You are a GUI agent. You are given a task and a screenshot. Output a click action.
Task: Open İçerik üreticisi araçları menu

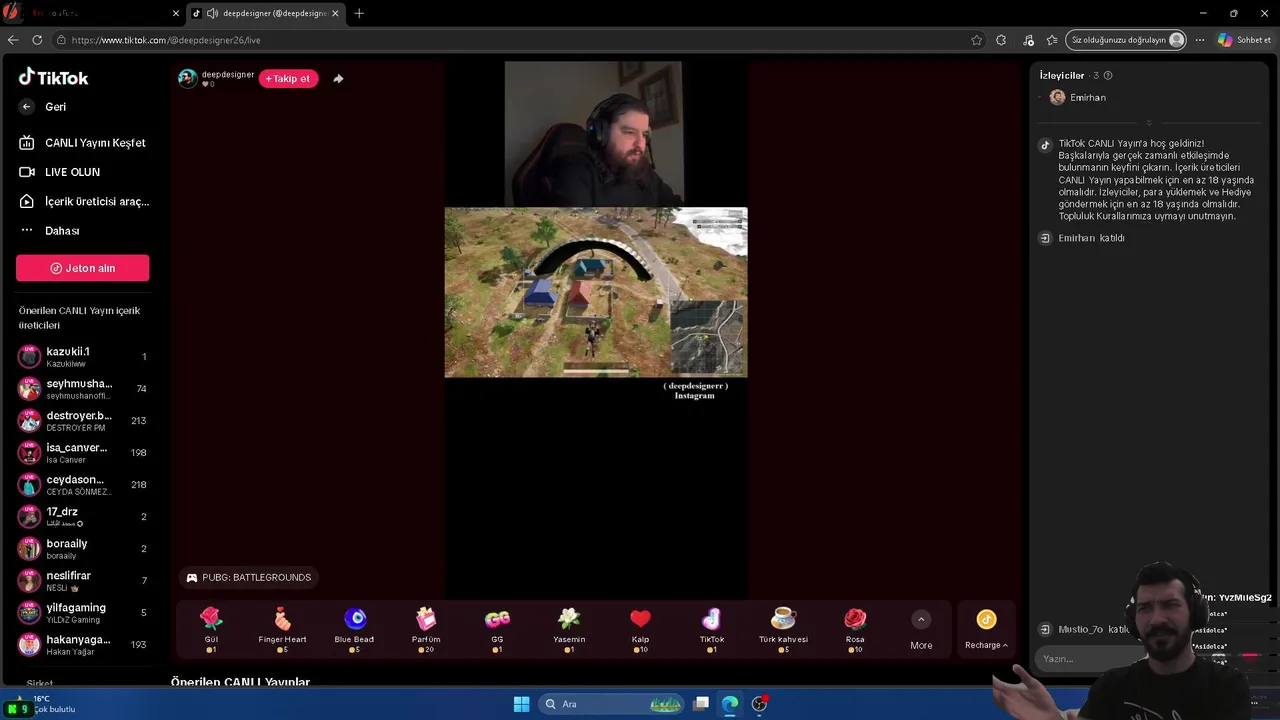pos(83,201)
